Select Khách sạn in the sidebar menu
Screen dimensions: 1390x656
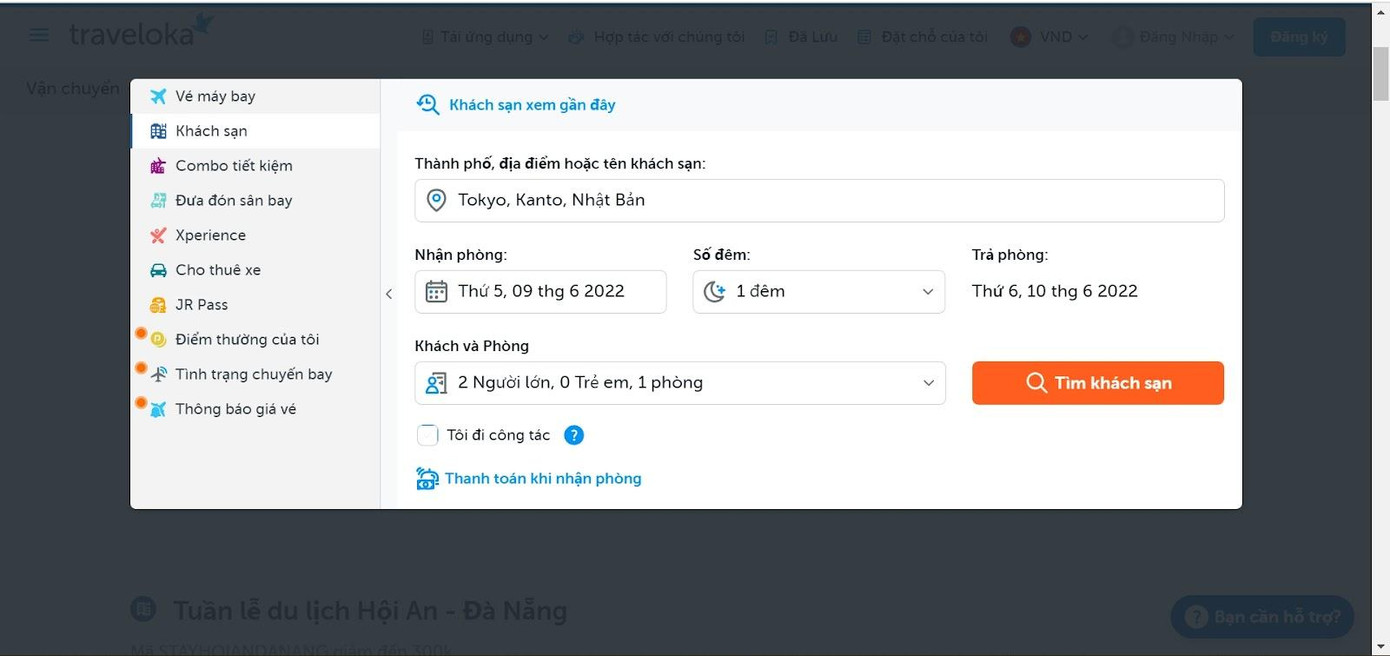click(211, 131)
